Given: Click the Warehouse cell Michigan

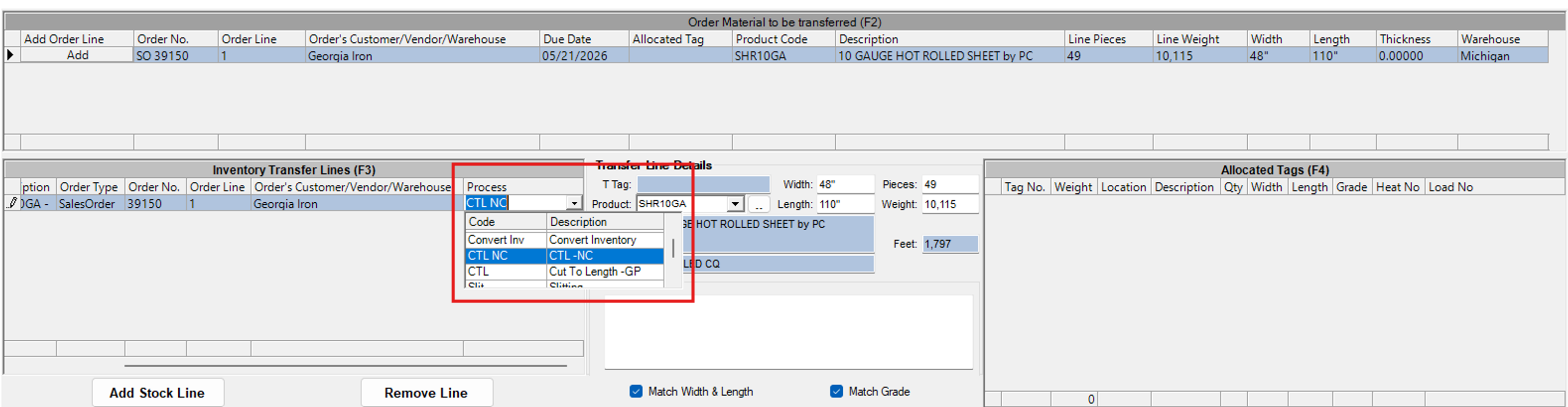Looking at the screenshot, I should 1502,56.
